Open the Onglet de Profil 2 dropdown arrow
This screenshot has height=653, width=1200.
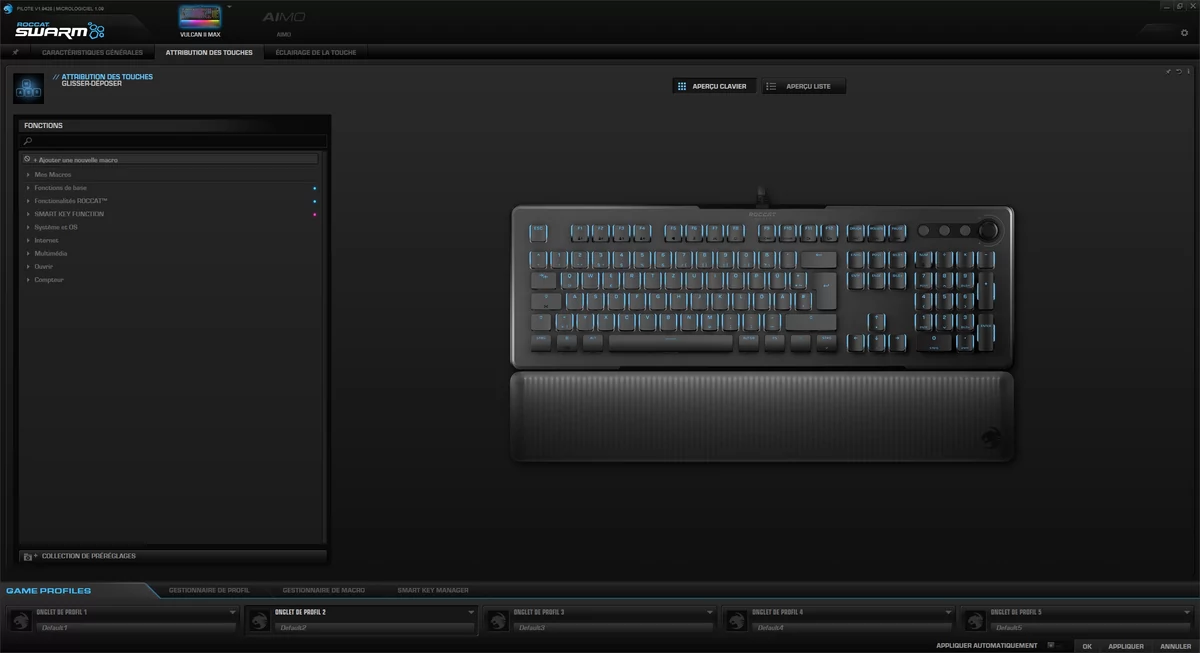click(x=471, y=612)
